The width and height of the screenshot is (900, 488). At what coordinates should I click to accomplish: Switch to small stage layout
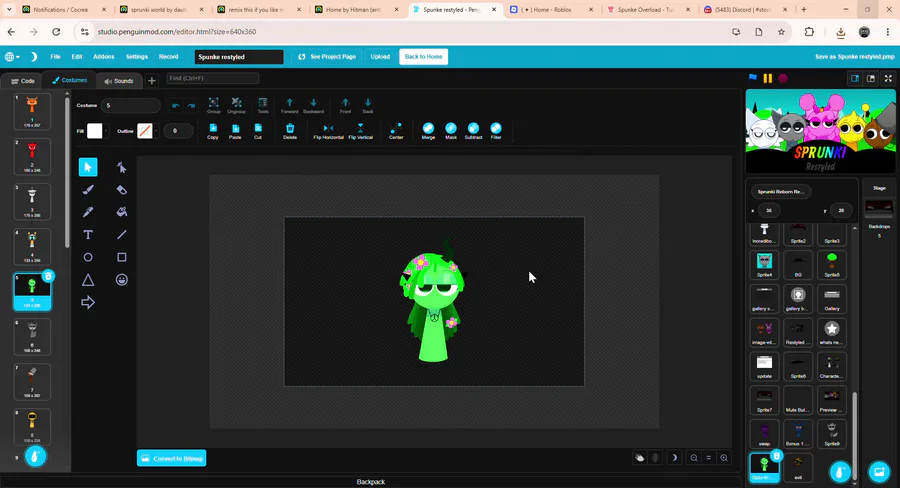pos(855,79)
